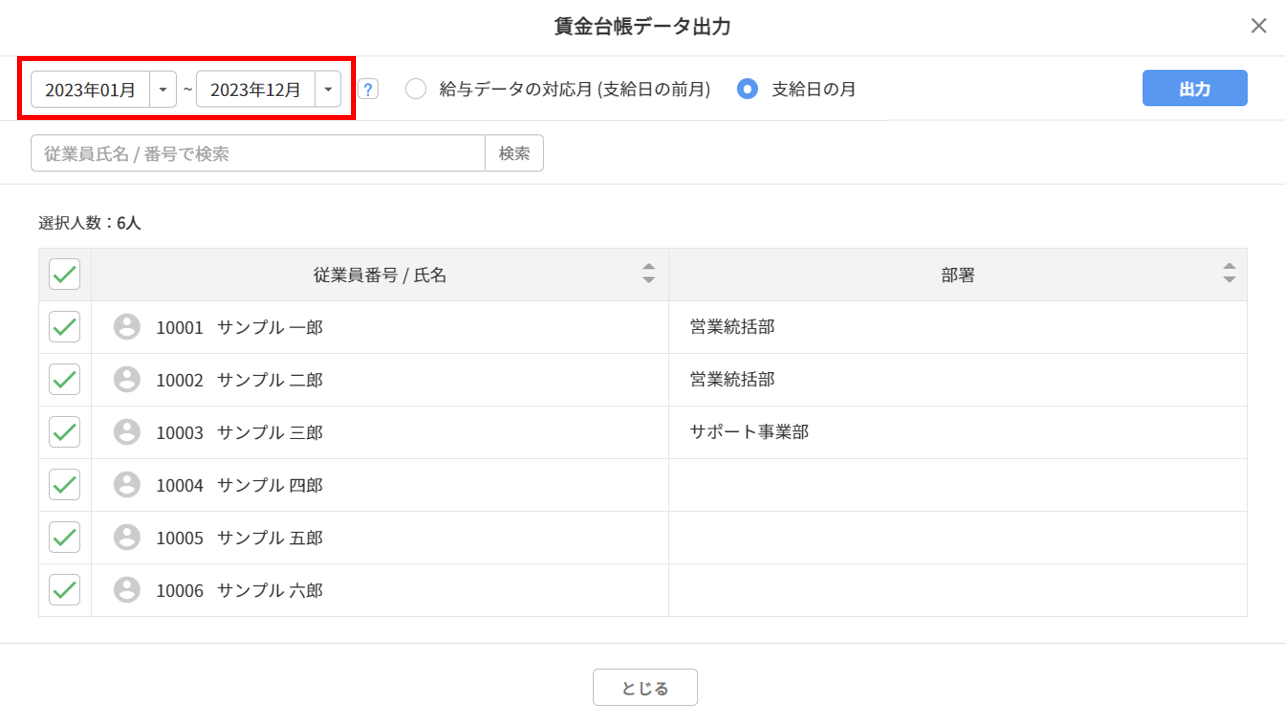Uncheck the checkbox for 10001 サンプル 一郎

click(65, 327)
